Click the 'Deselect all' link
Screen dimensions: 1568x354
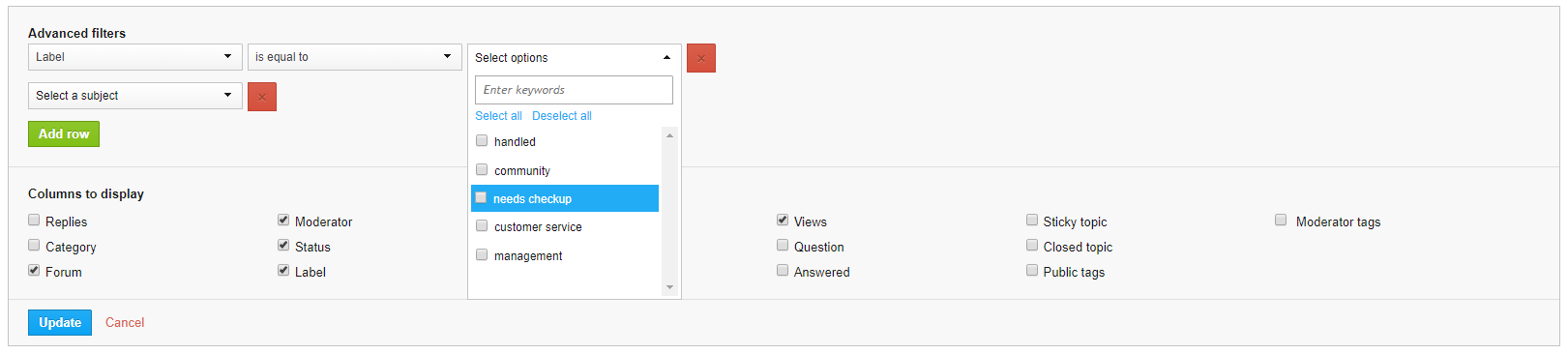(x=562, y=116)
